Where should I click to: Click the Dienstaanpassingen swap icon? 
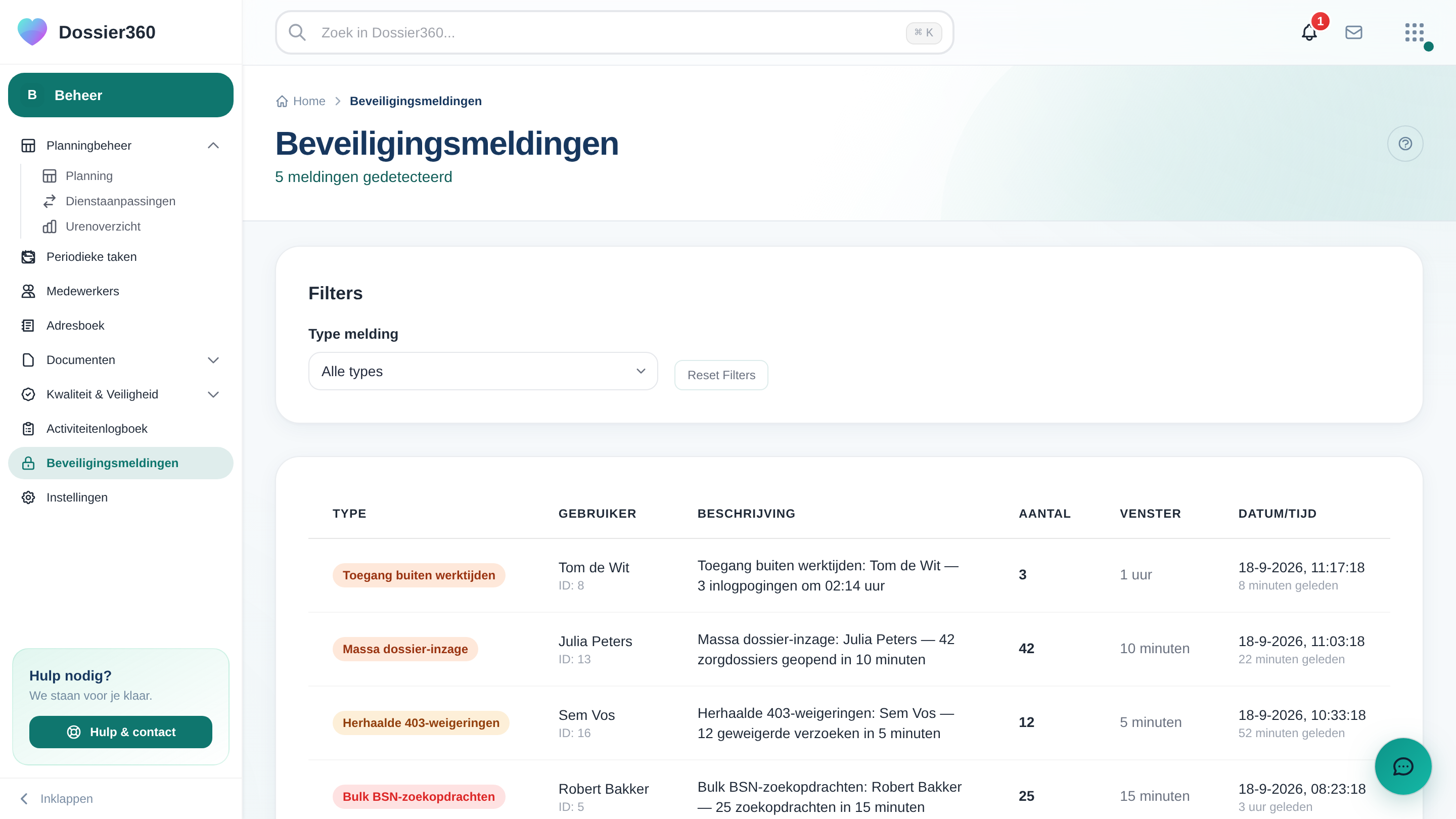[x=50, y=201]
